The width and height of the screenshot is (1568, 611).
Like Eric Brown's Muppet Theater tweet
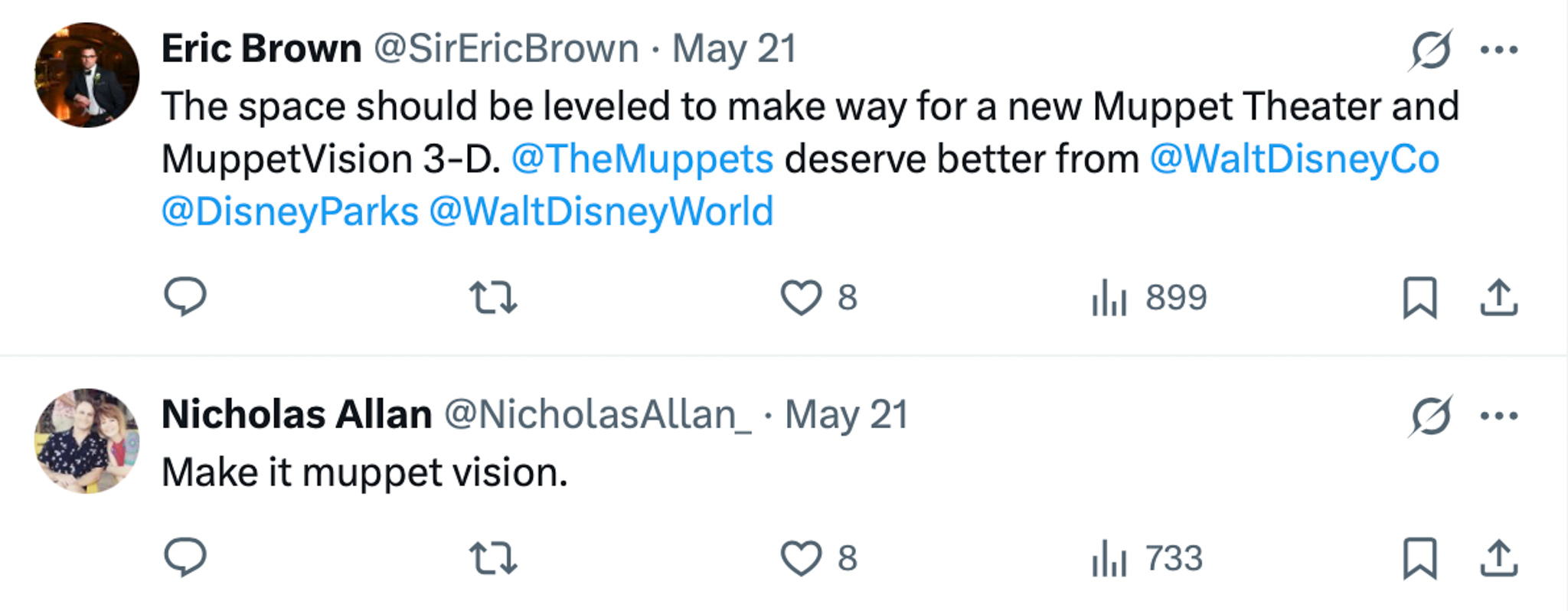click(801, 298)
